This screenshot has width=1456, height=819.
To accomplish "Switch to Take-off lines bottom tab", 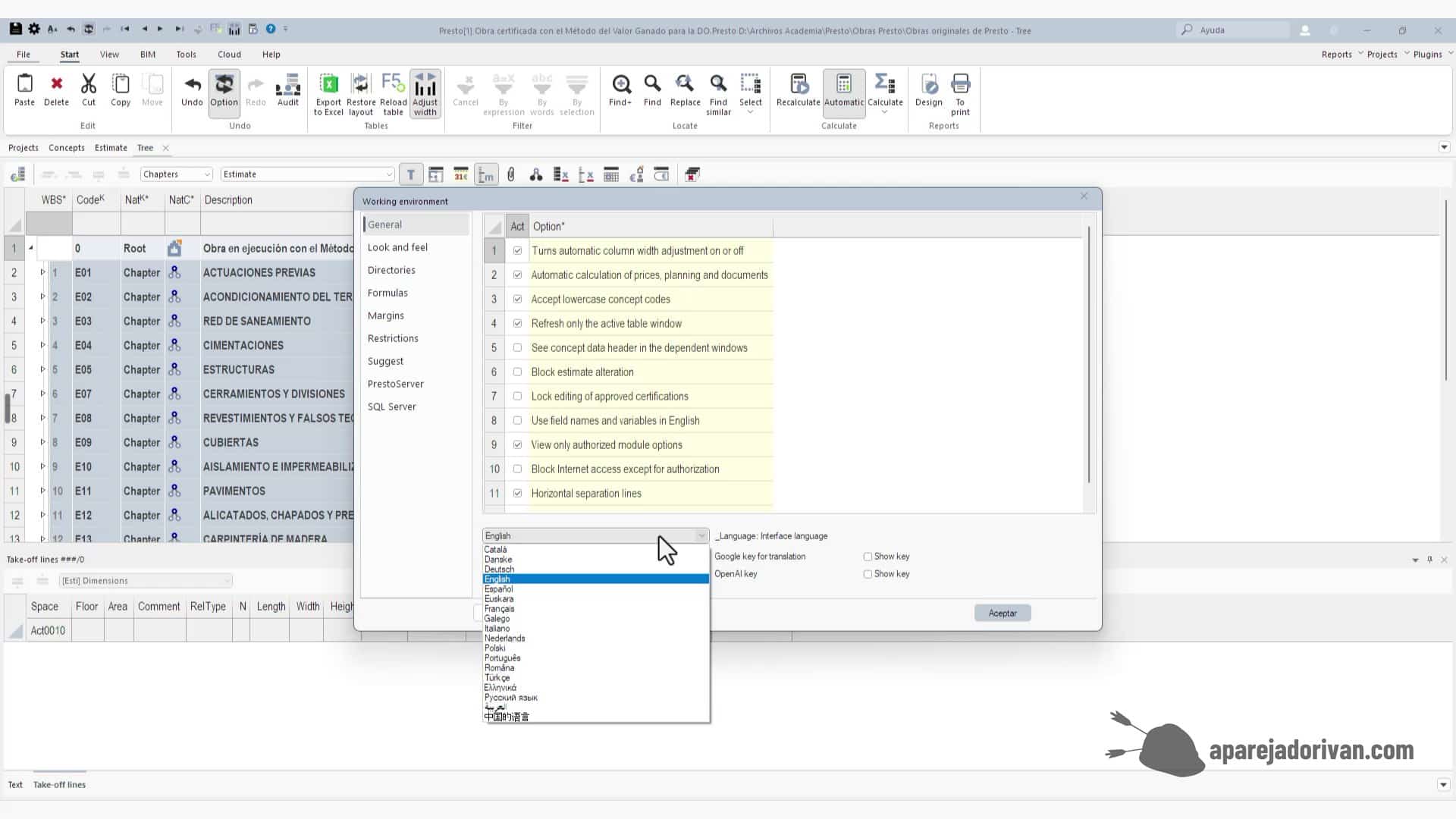I will click(59, 785).
